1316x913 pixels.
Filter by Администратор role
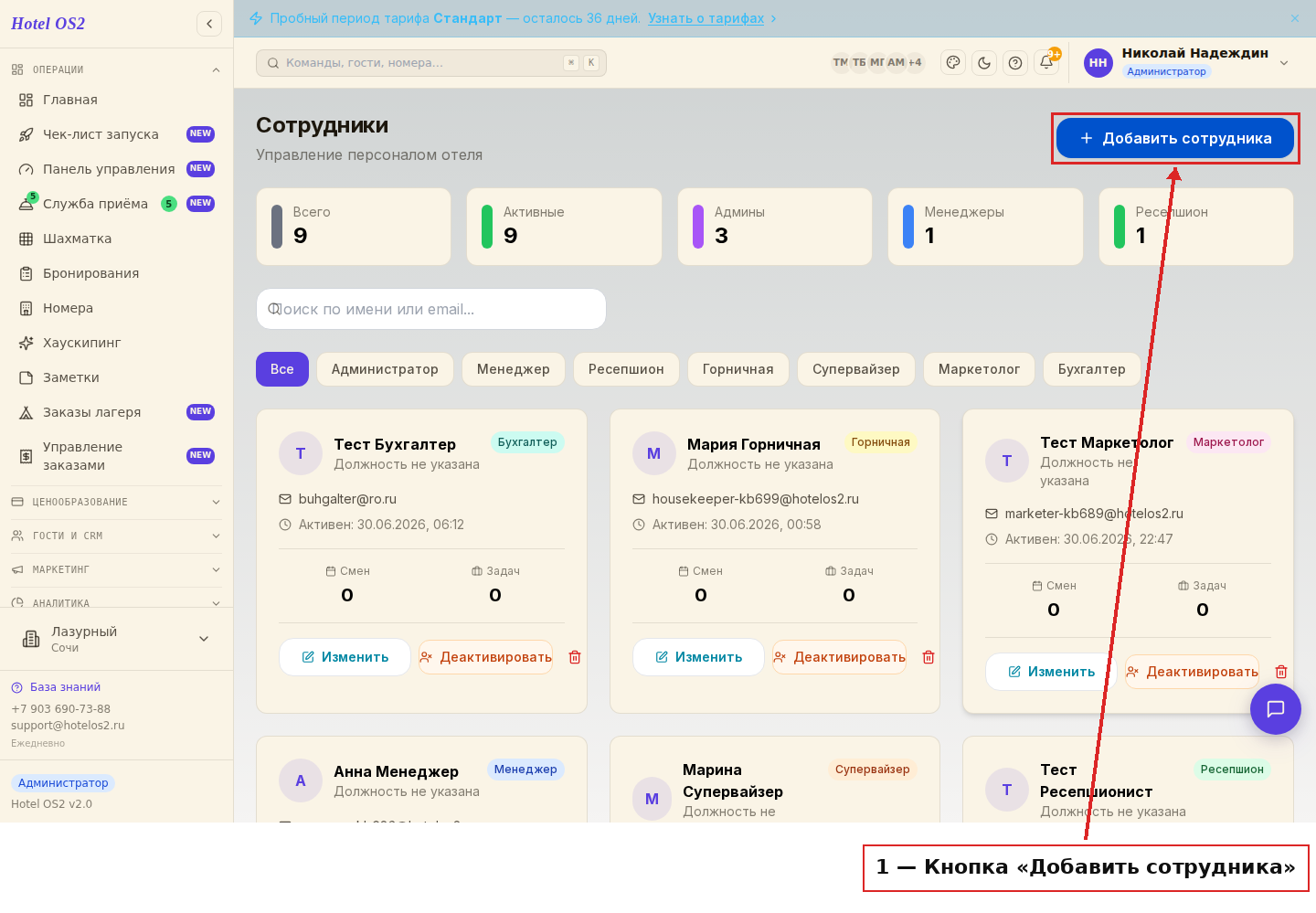[385, 369]
